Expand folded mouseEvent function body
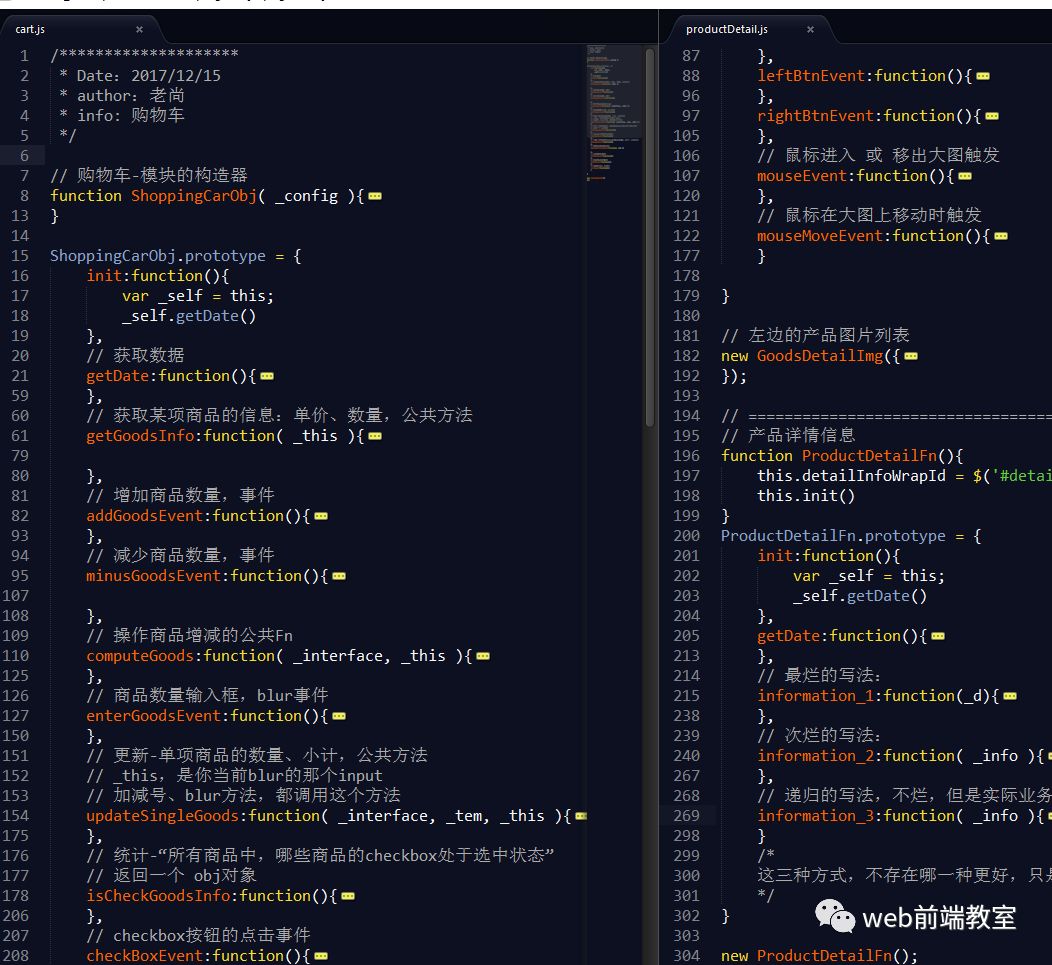Screen dimensions: 1052x965 [x=965, y=176]
